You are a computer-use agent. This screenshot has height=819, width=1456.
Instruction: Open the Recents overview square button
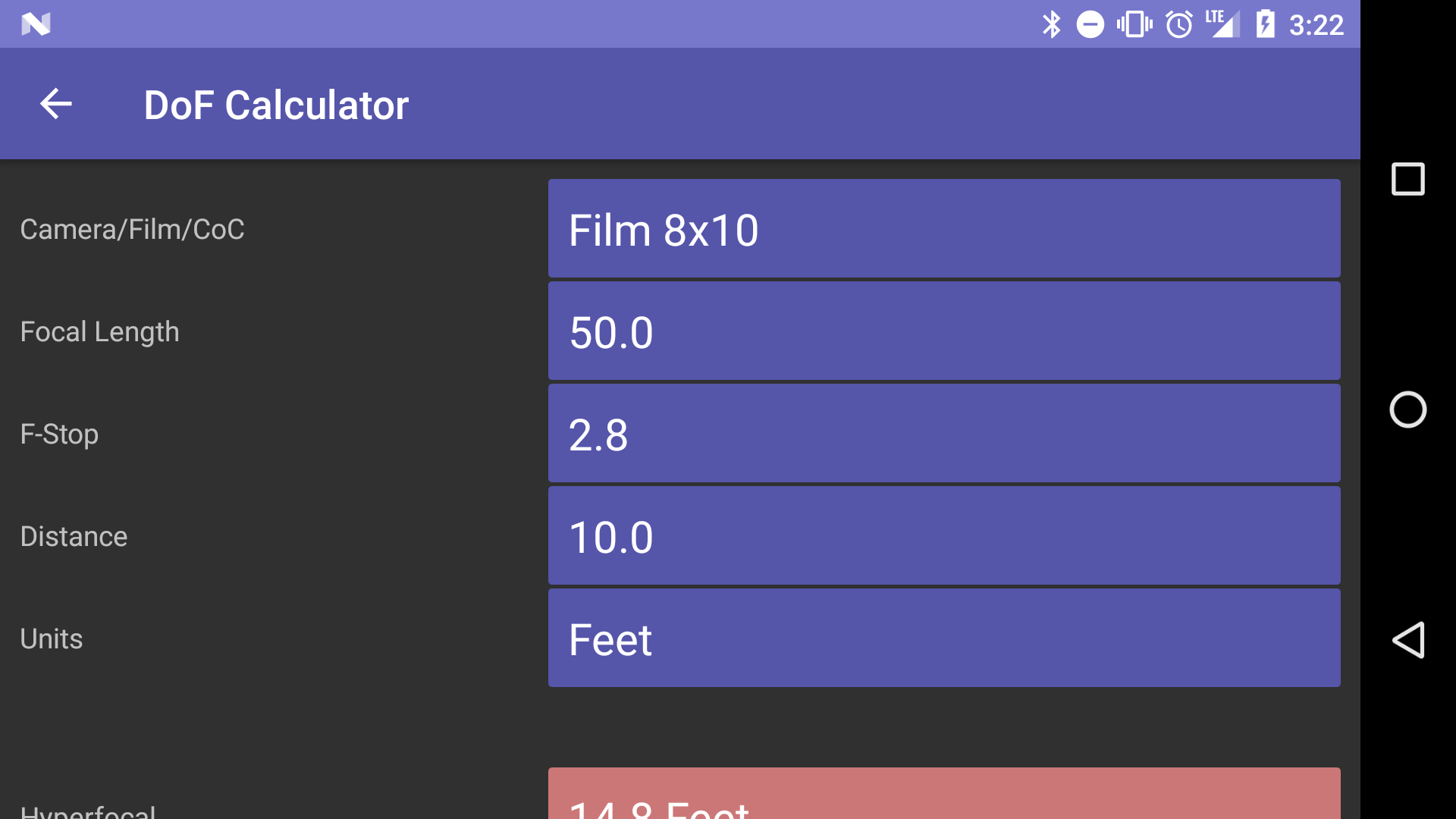tap(1408, 180)
